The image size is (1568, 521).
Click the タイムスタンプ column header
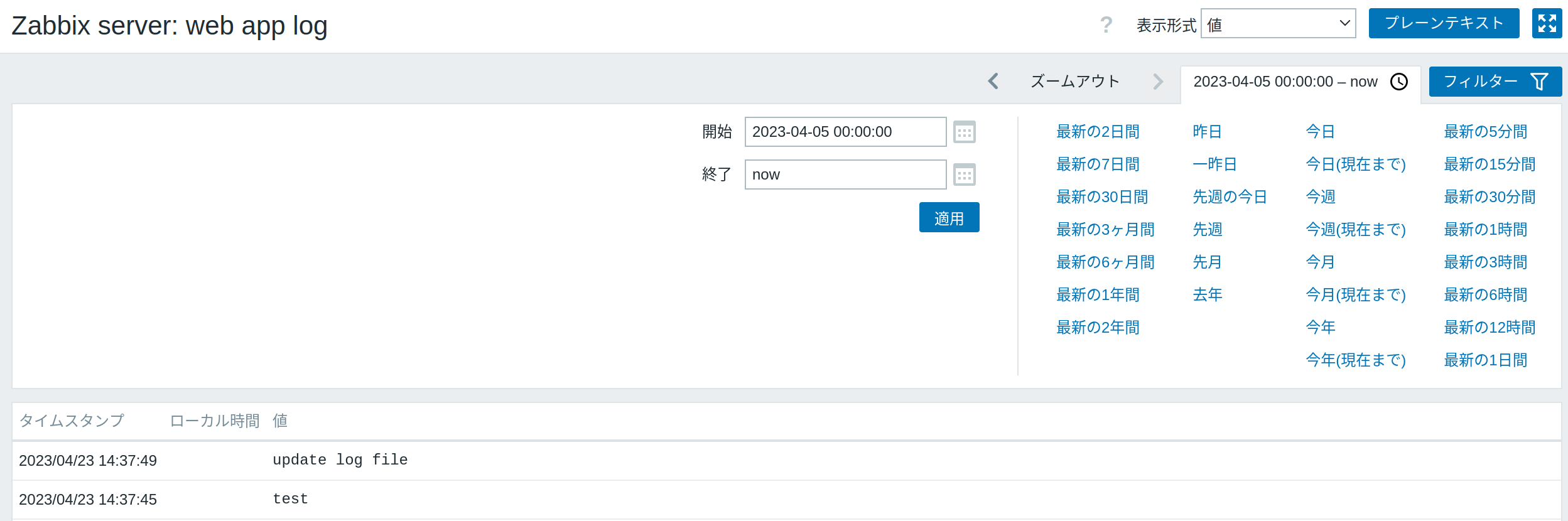pos(72,421)
